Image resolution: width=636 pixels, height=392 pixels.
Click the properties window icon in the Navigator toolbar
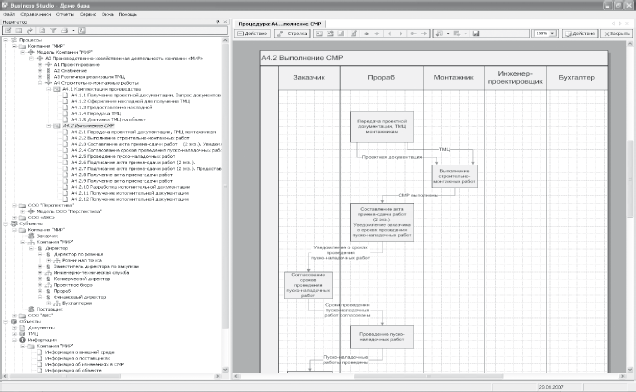tap(19, 30)
